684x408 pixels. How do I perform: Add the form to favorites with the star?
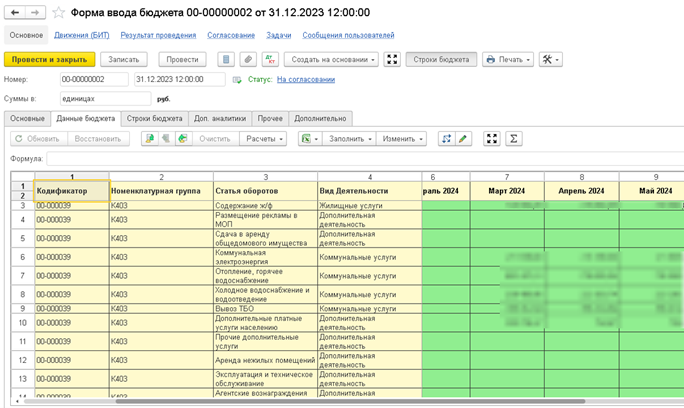pos(59,13)
